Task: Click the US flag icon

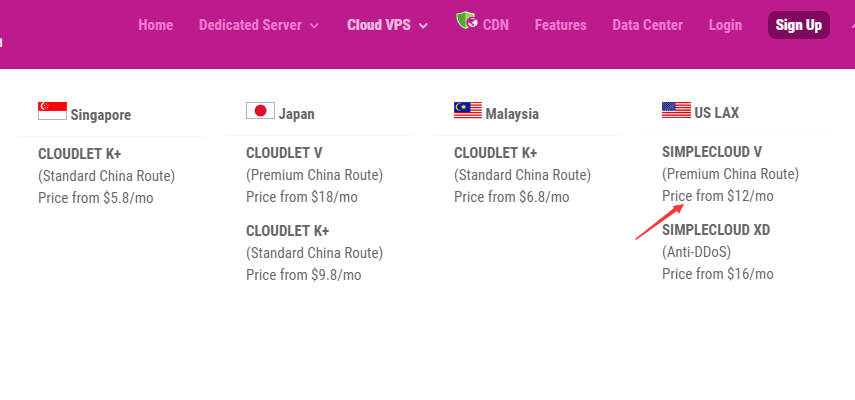Action: [x=676, y=110]
